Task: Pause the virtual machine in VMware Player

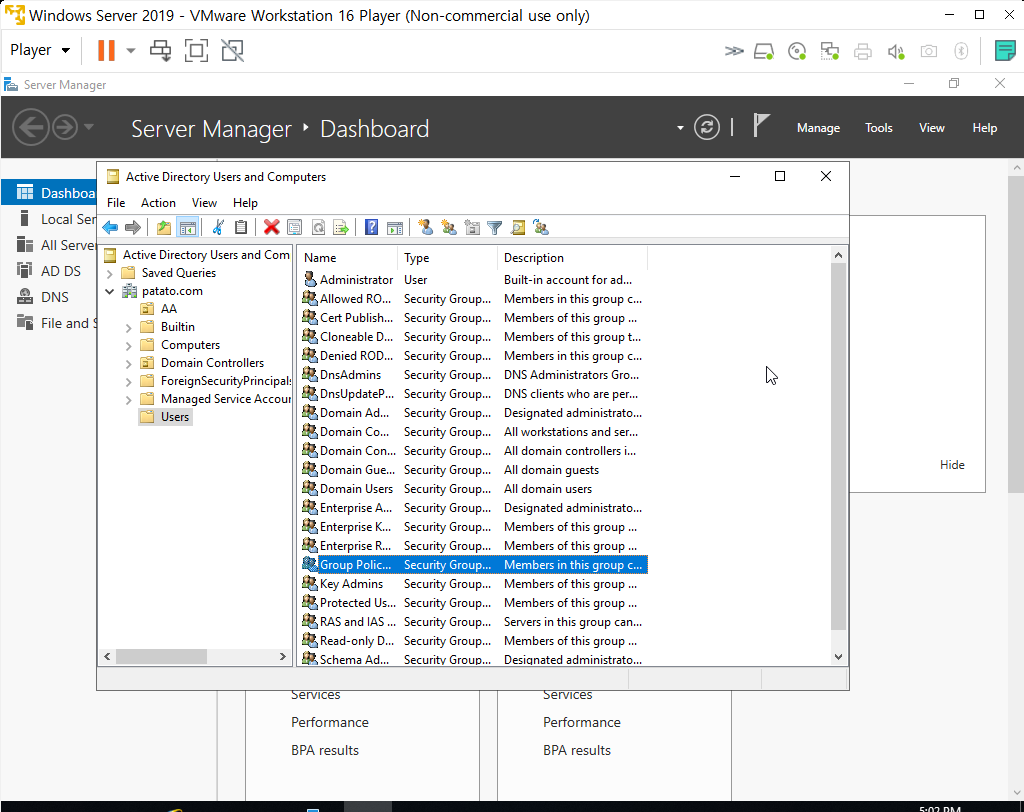Action: point(106,50)
